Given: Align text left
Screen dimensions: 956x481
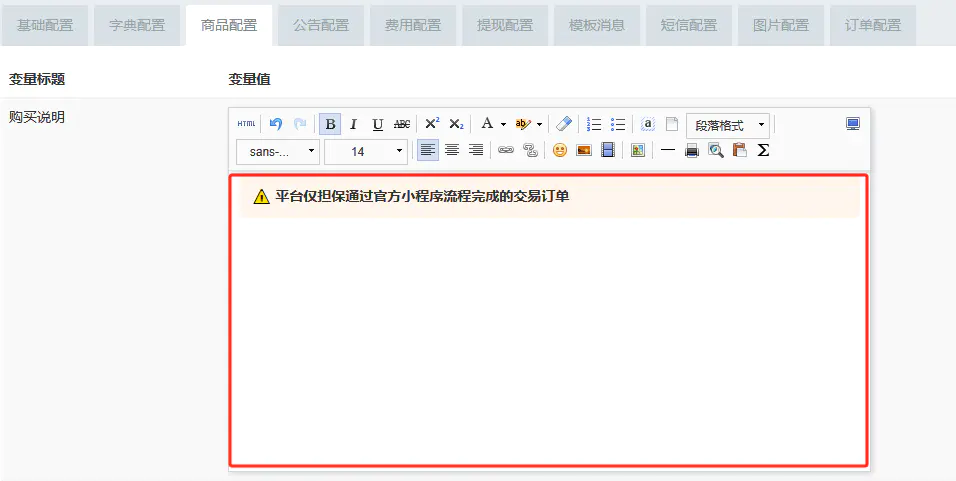Looking at the screenshot, I should click(427, 150).
